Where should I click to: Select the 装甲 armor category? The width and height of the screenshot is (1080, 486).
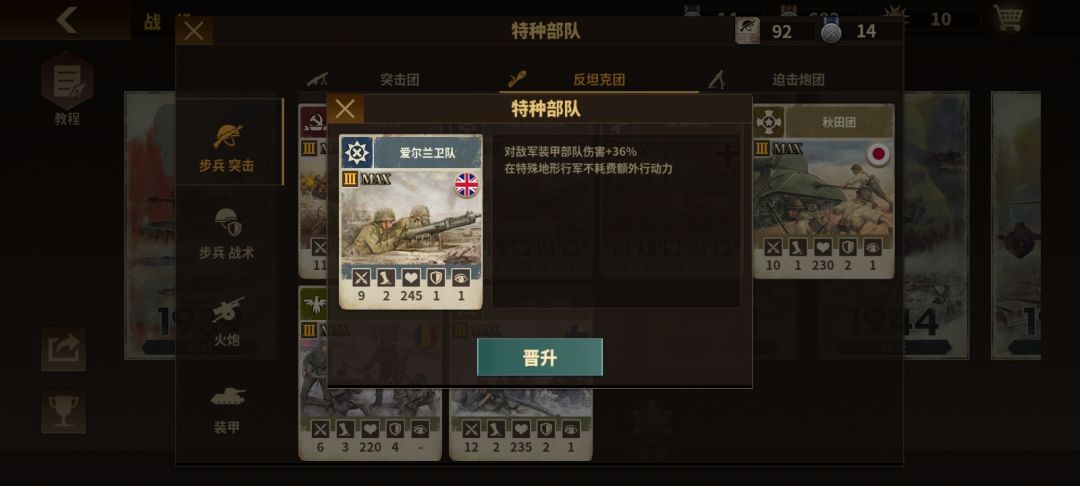(x=227, y=410)
